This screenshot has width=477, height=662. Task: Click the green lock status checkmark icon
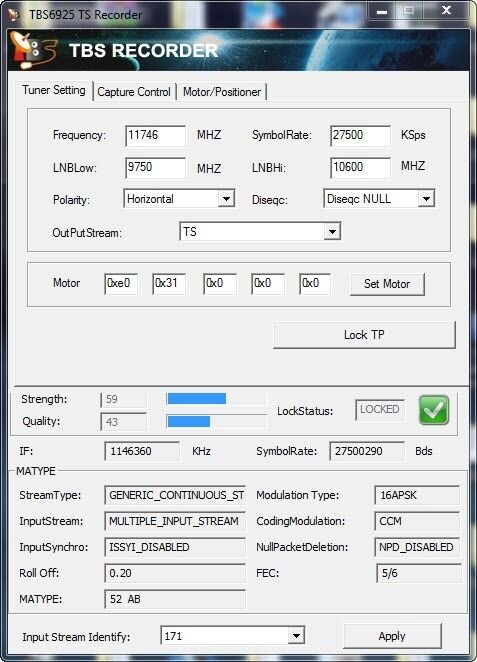(434, 410)
